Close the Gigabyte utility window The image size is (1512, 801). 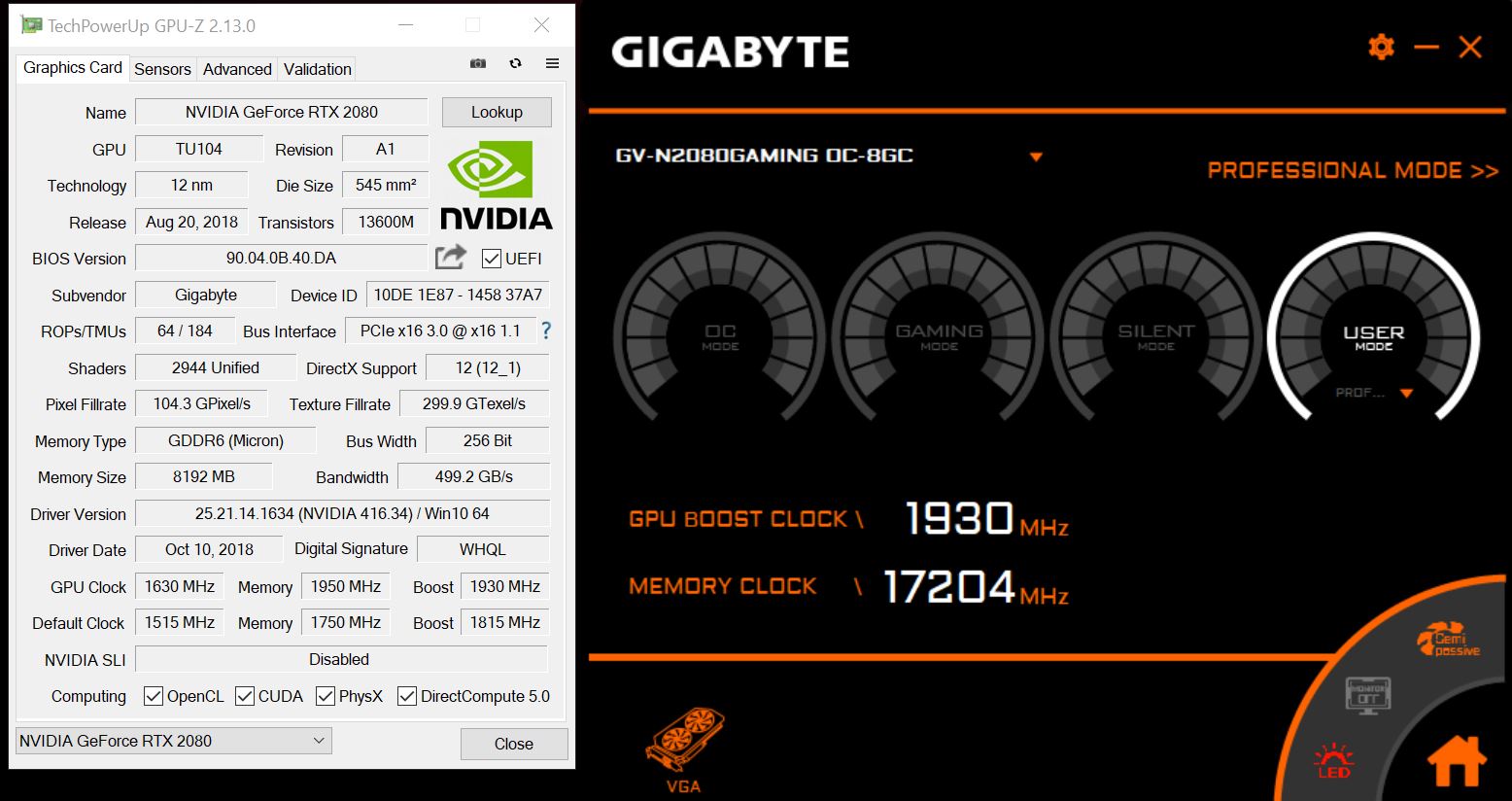(x=1470, y=47)
